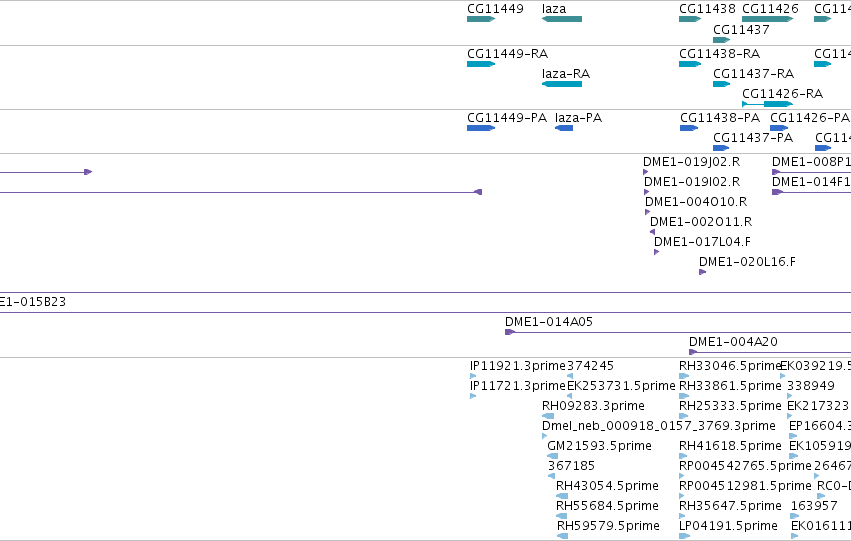The image size is (851, 541).
Task: Click the RP00454 2765.5prime EST
Action: click(682, 476)
